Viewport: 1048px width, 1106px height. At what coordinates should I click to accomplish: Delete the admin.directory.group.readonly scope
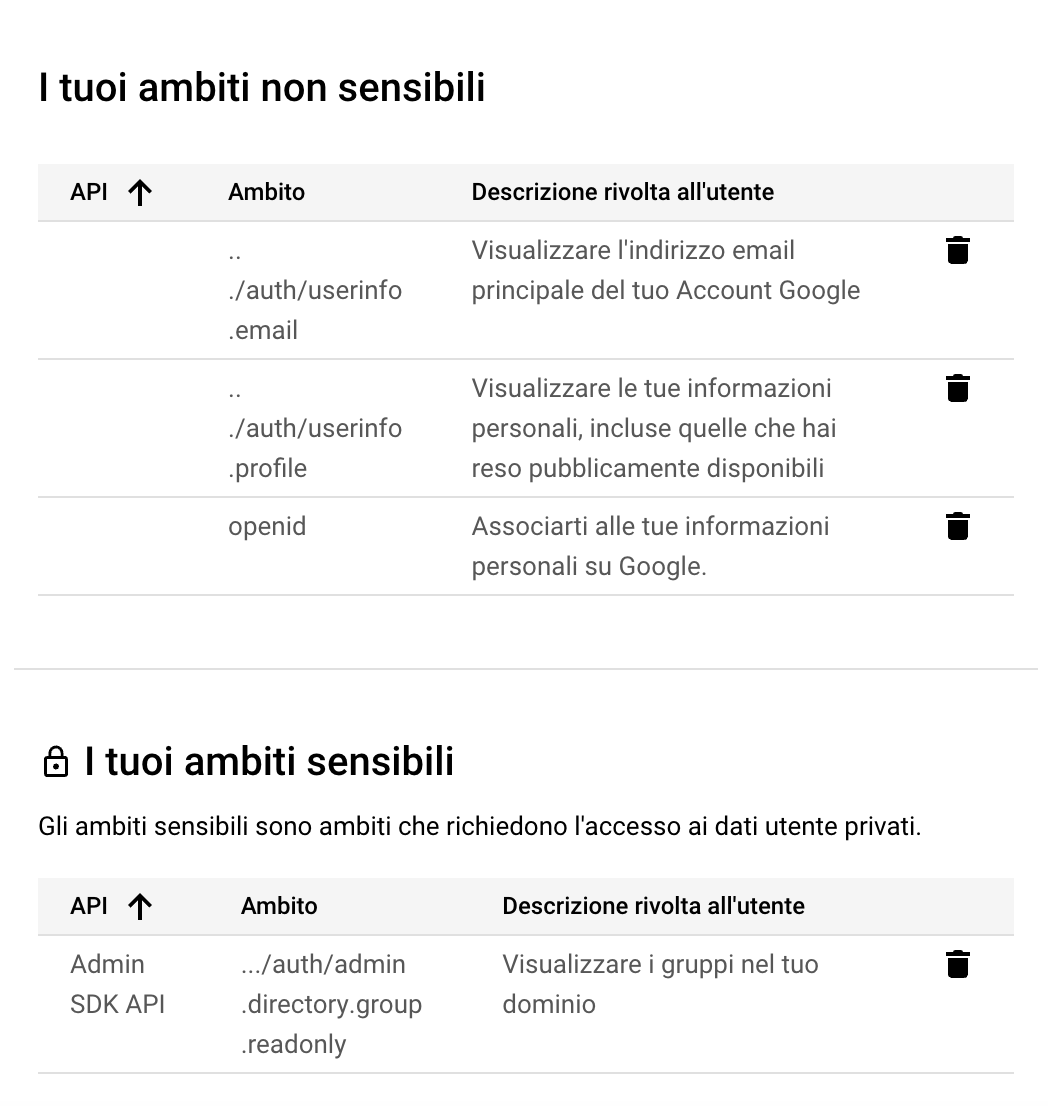click(x=957, y=964)
